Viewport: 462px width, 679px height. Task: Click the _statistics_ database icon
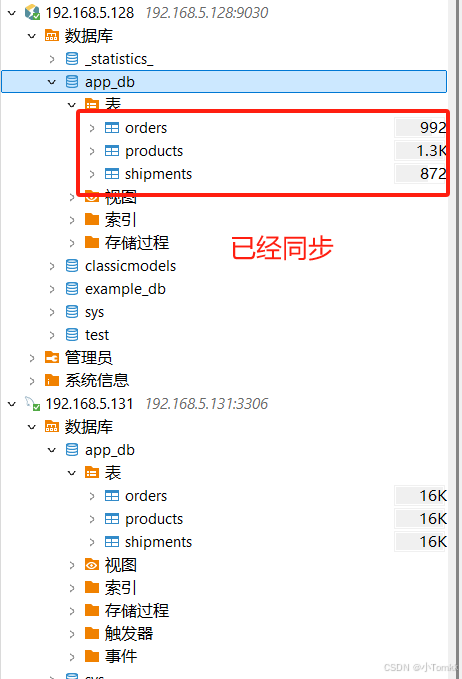(x=72, y=58)
